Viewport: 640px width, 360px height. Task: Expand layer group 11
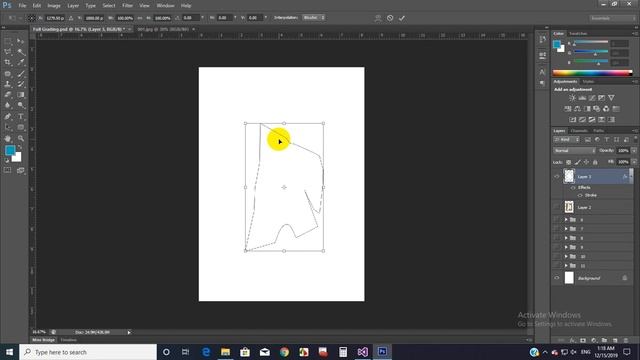pos(566,265)
